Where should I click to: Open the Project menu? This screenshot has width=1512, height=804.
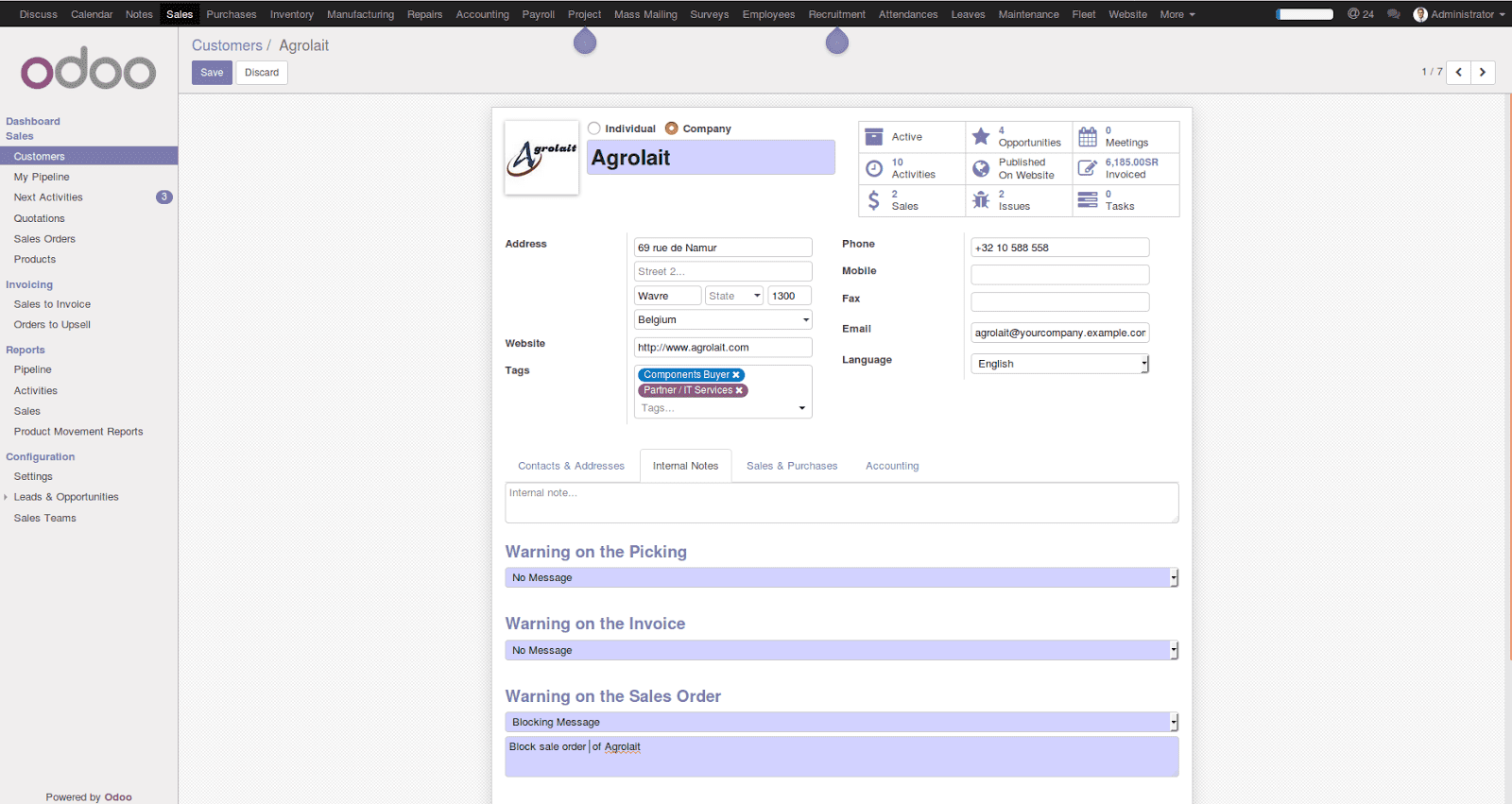[584, 14]
